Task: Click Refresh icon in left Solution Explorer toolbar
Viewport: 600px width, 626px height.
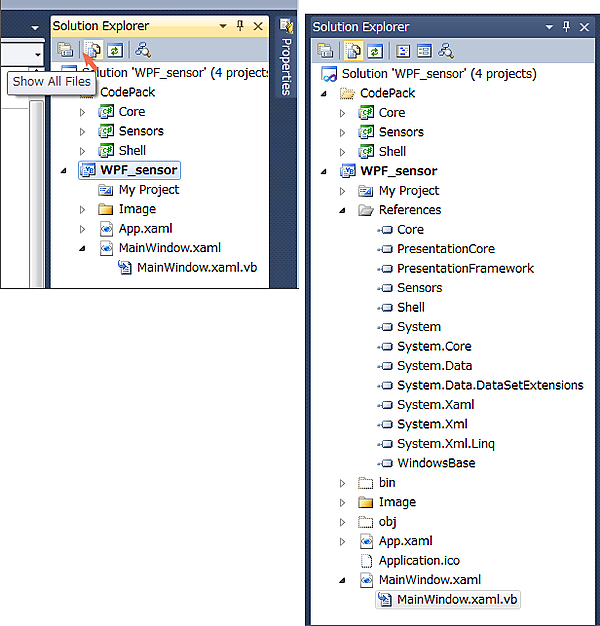Action: [x=115, y=50]
